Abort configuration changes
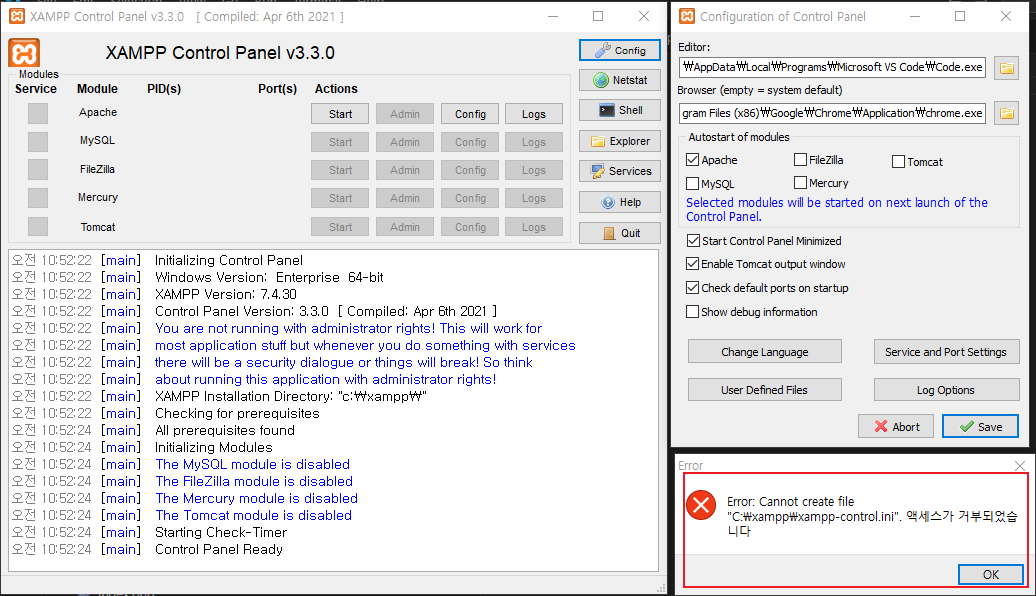This screenshot has width=1036, height=596. [x=896, y=426]
